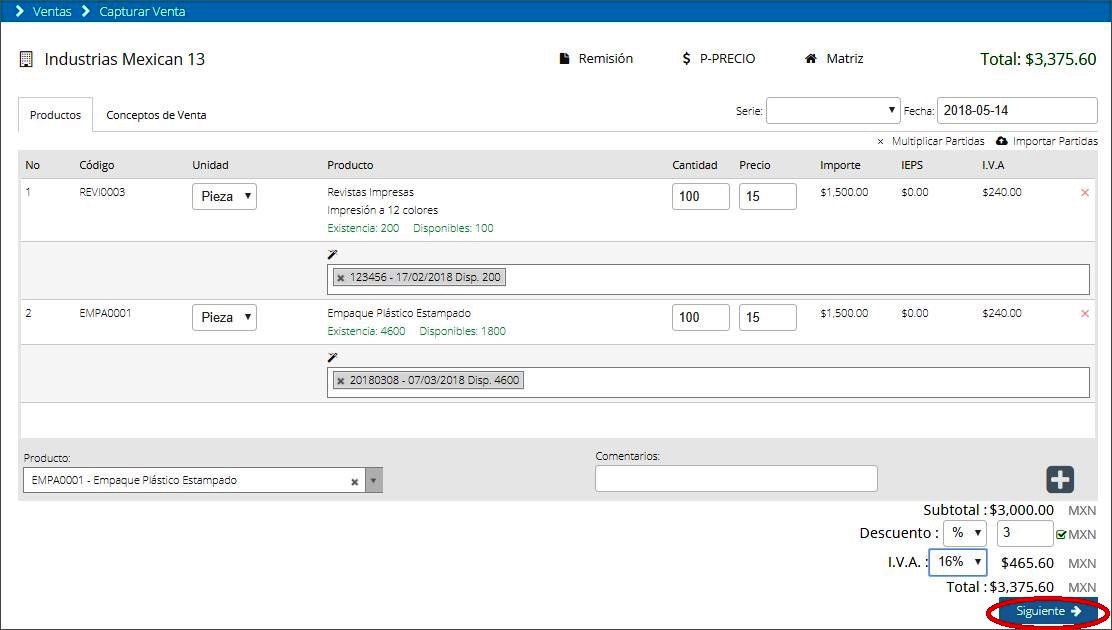Click Cantidad field for REVI0003
The height and width of the screenshot is (630, 1112).
(x=701, y=197)
